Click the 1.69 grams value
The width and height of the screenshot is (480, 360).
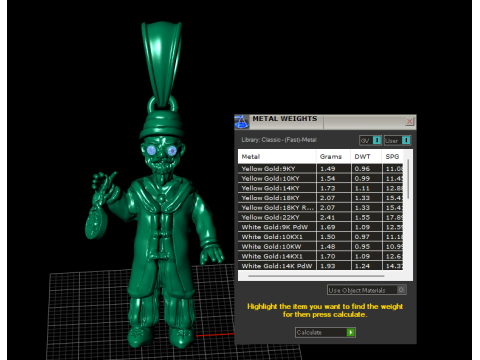click(328, 227)
